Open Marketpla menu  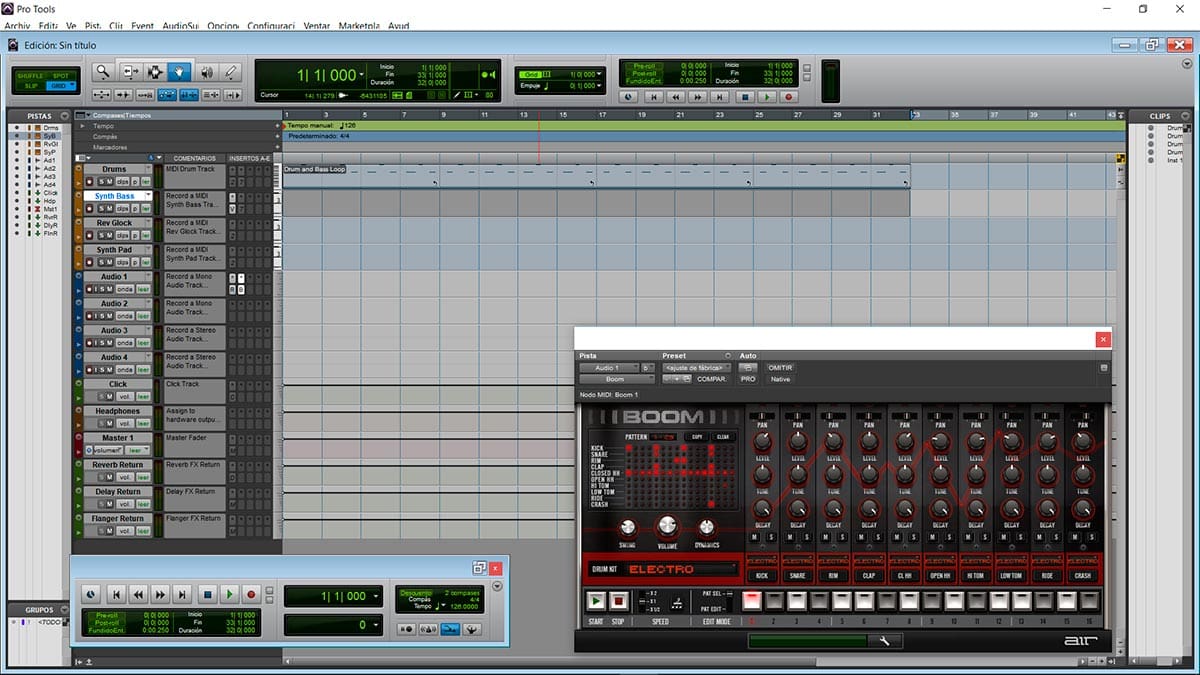[359, 25]
